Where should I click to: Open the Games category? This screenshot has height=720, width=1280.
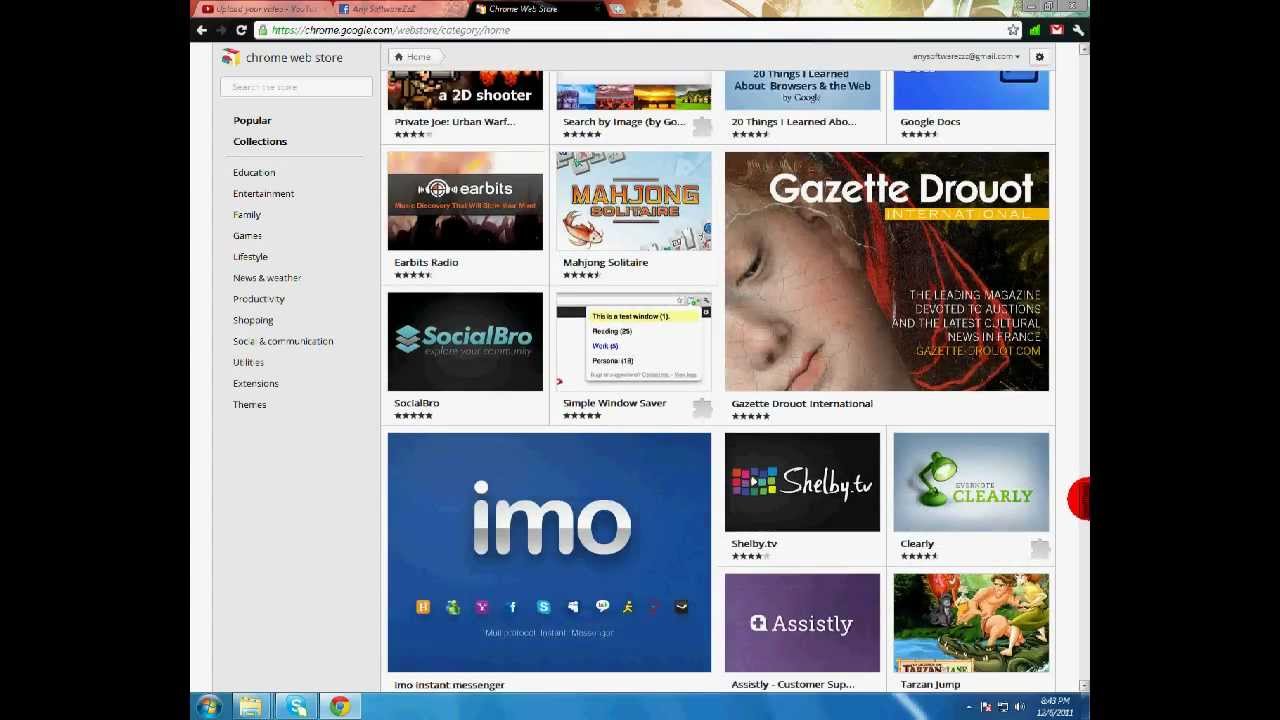247,236
